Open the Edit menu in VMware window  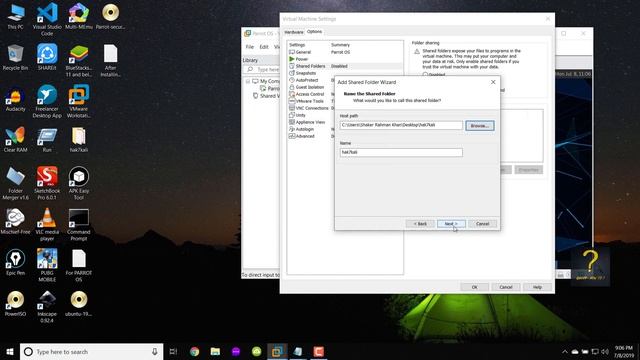tap(264, 47)
